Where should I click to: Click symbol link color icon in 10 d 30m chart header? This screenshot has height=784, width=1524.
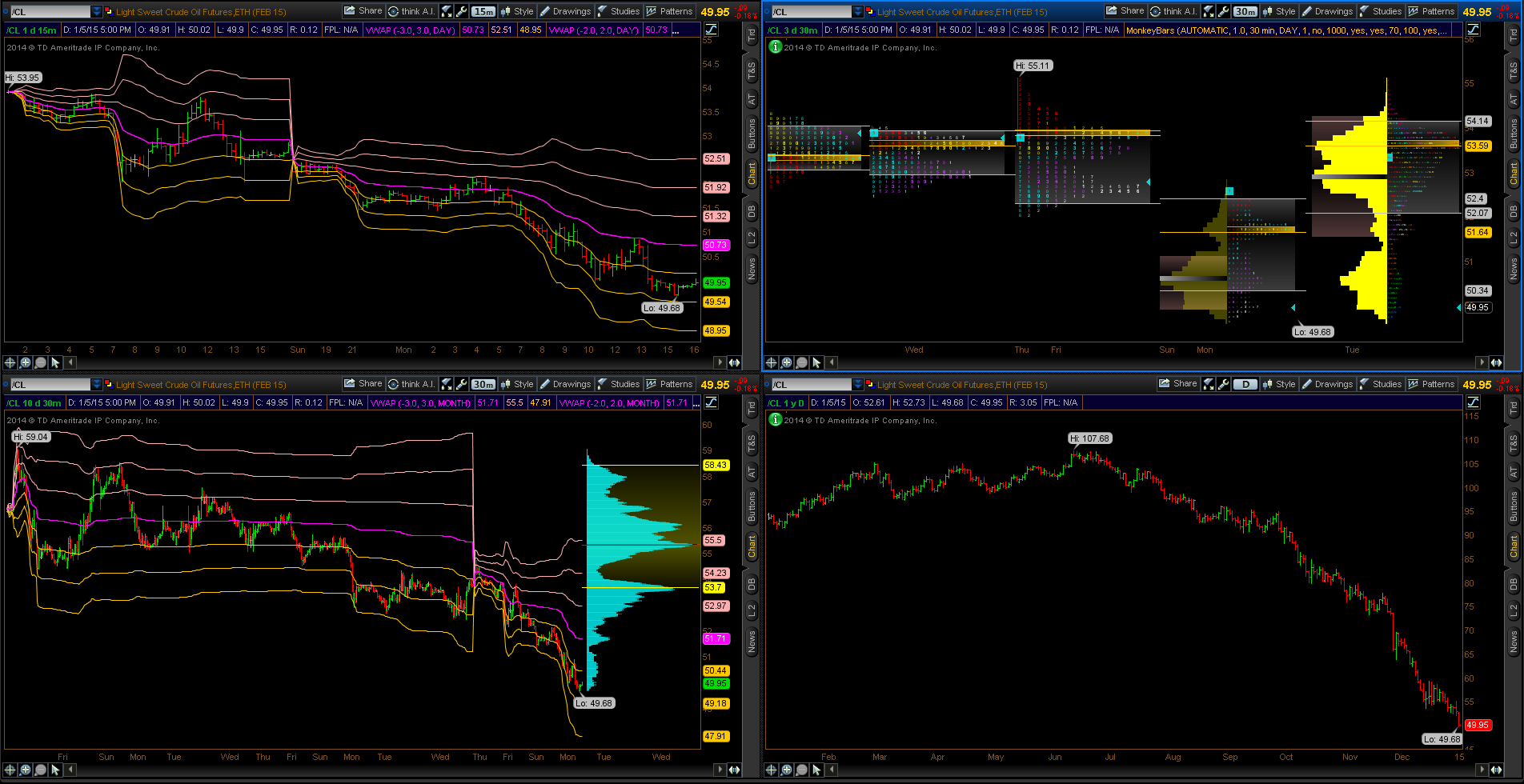108,384
